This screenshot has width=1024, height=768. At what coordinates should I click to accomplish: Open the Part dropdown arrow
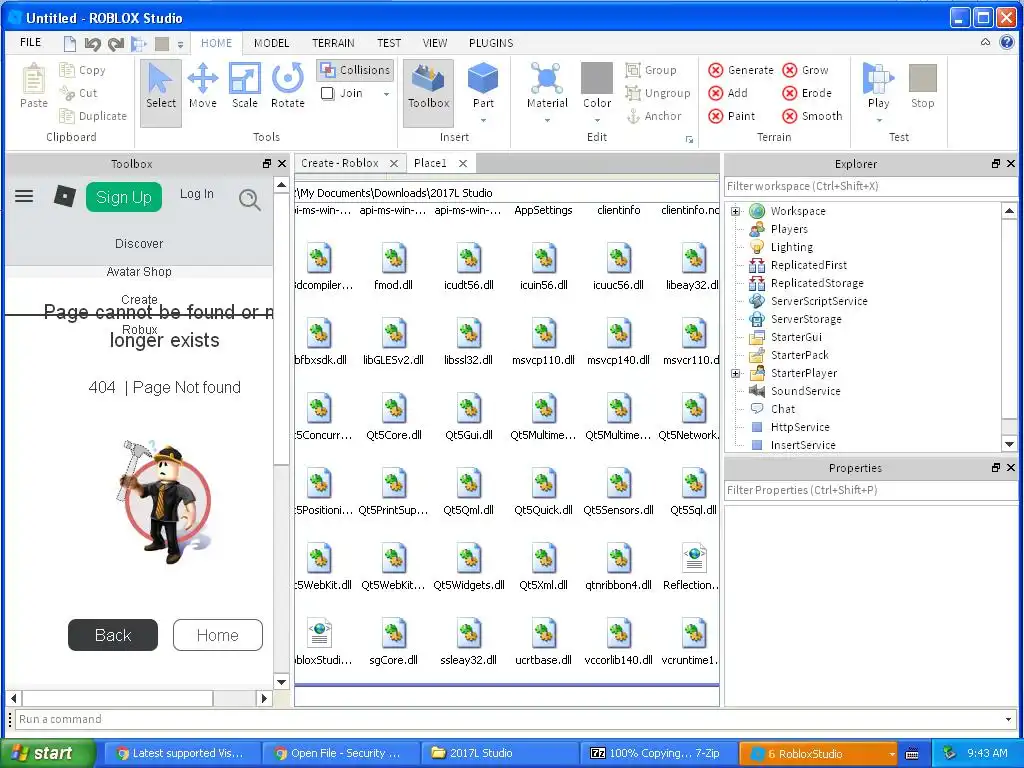pyautogui.click(x=483, y=120)
